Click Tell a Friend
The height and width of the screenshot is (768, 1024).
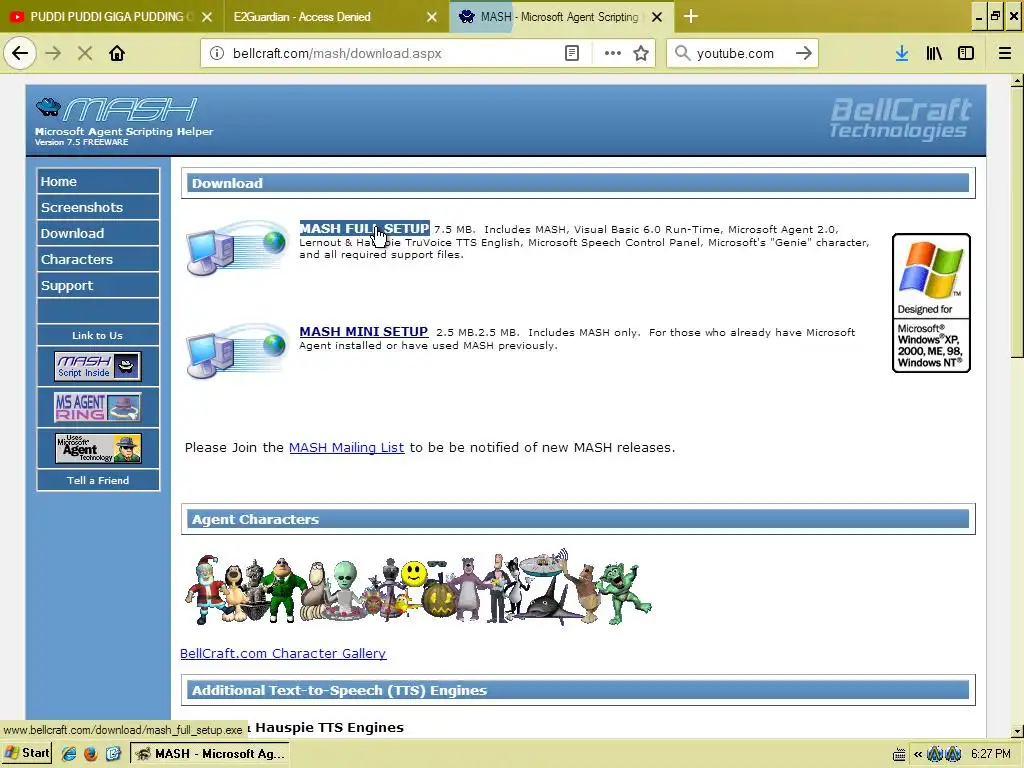coord(98,480)
